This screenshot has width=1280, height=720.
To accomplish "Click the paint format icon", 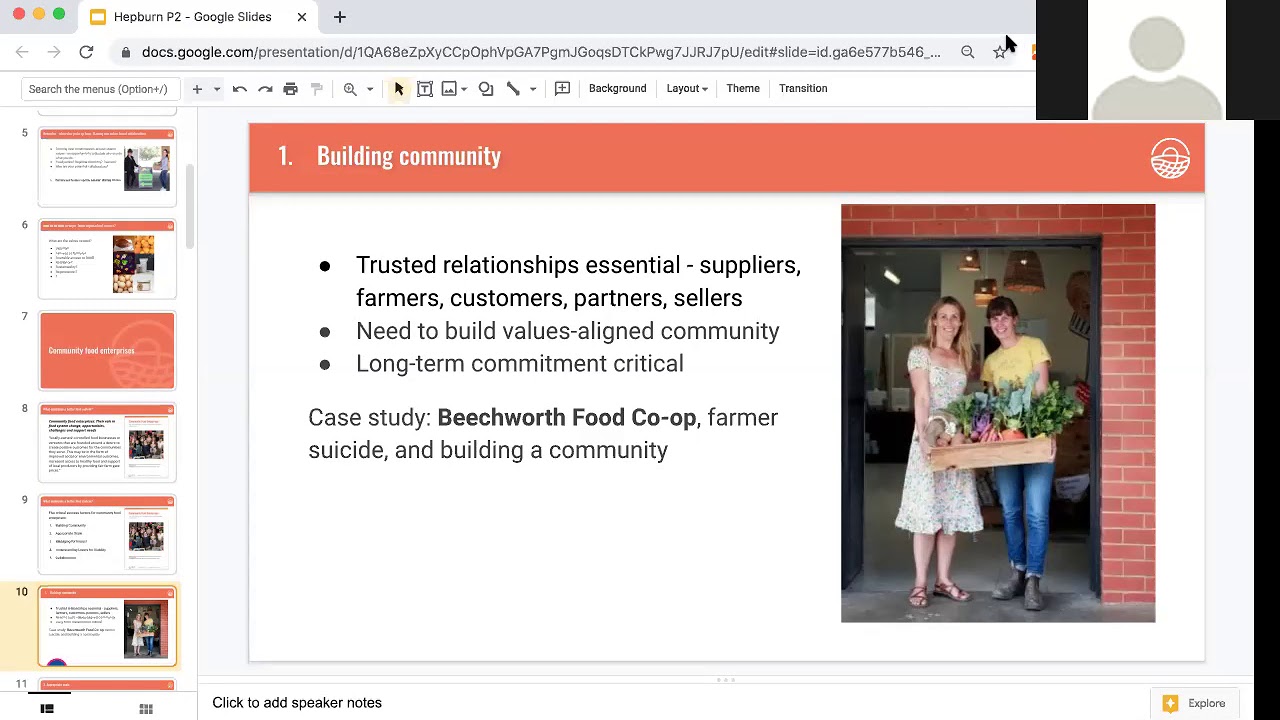I will pos(317,89).
